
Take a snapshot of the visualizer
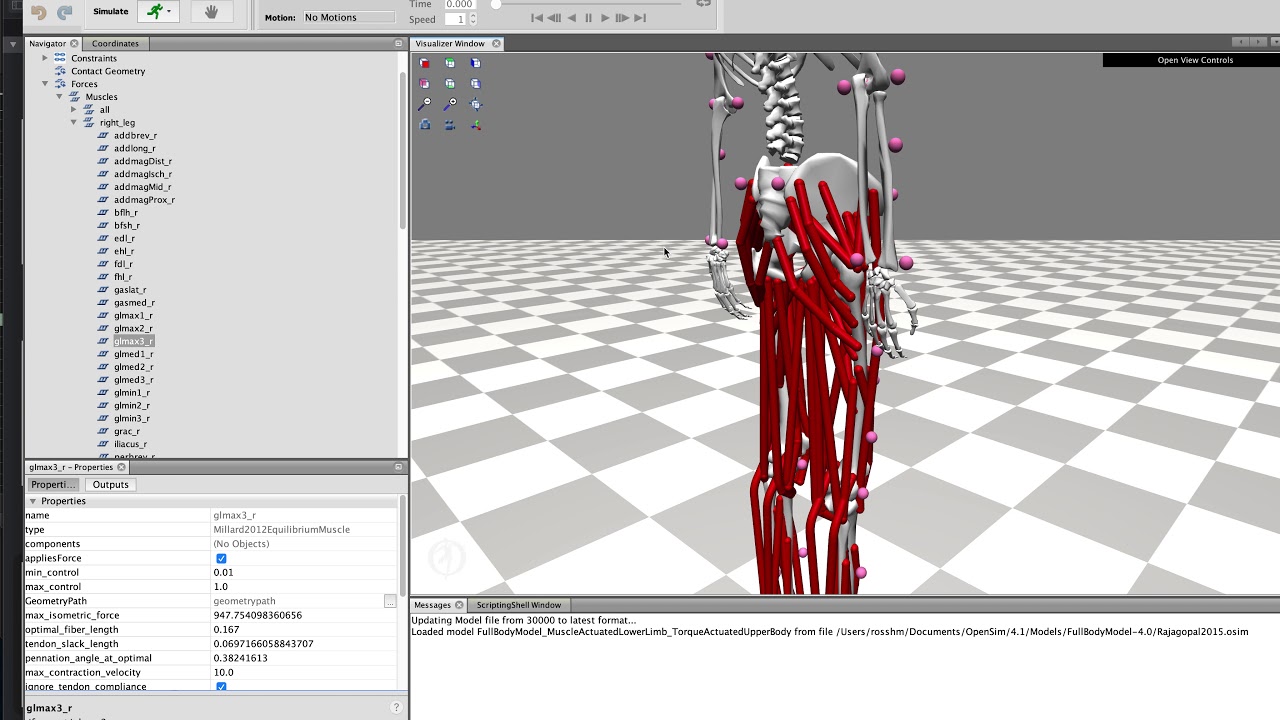(x=425, y=125)
